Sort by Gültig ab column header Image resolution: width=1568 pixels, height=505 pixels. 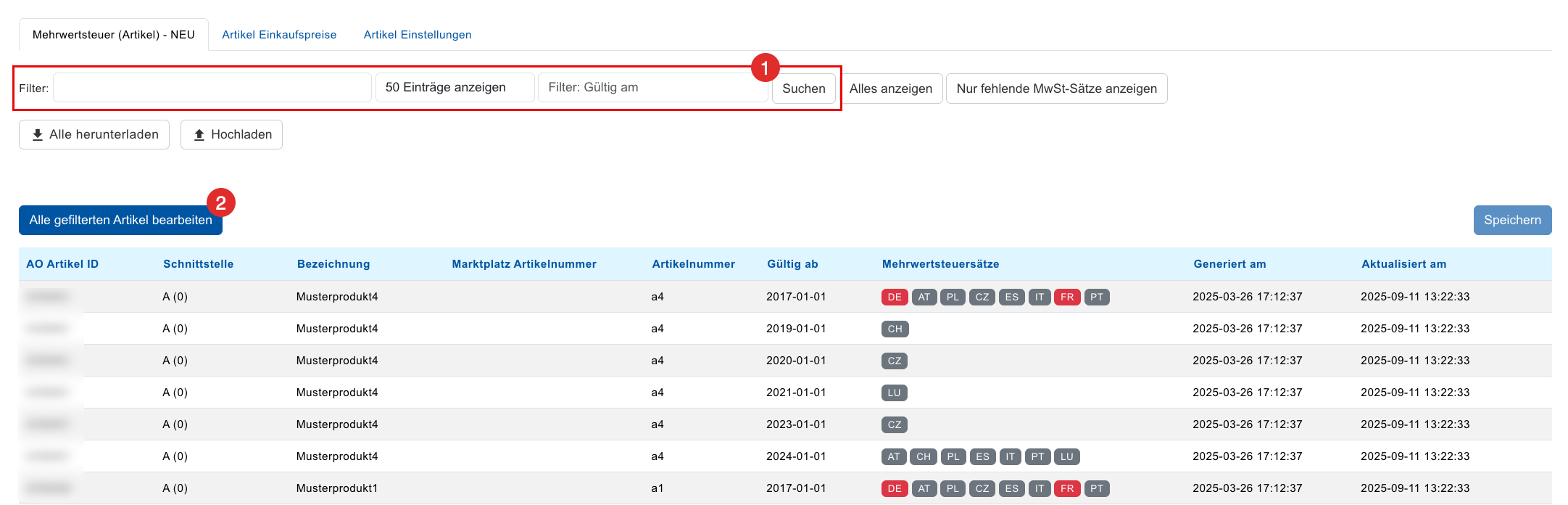792,264
